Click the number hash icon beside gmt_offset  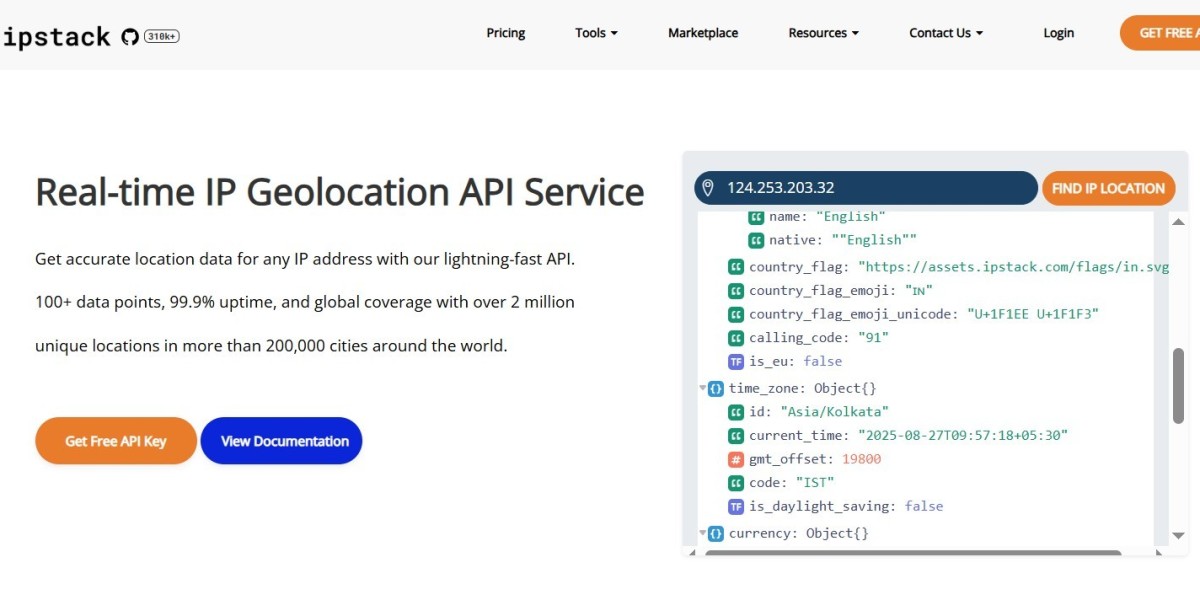tap(736, 459)
